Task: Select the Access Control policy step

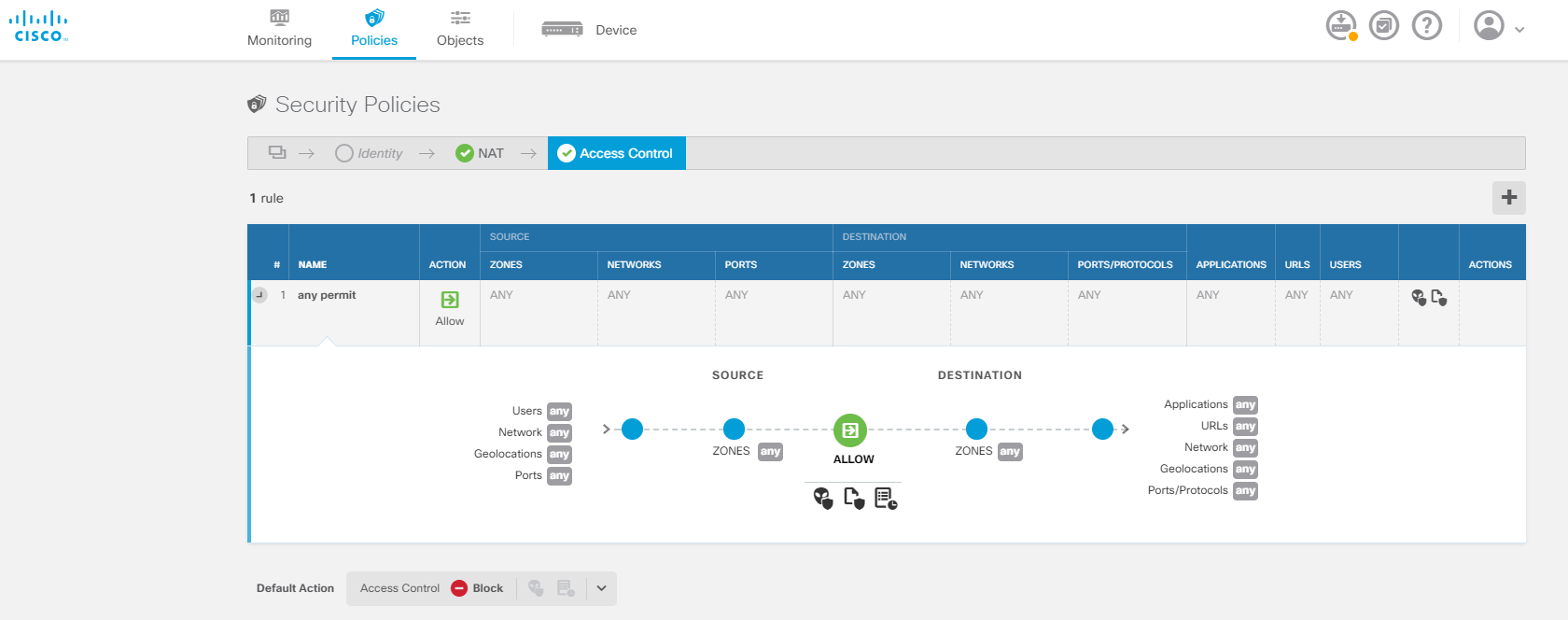Action: [x=616, y=153]
